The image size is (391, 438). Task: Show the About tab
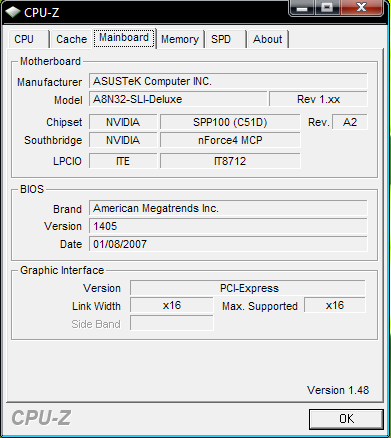pyautogui.click(x=268, y=39)
